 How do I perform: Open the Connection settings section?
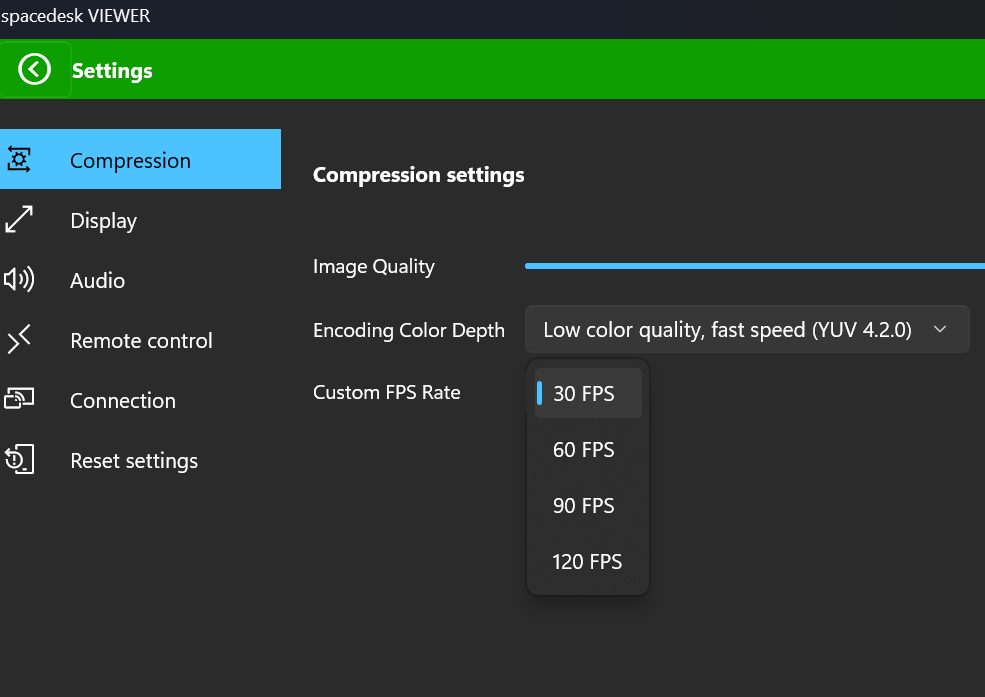[122, 401]
